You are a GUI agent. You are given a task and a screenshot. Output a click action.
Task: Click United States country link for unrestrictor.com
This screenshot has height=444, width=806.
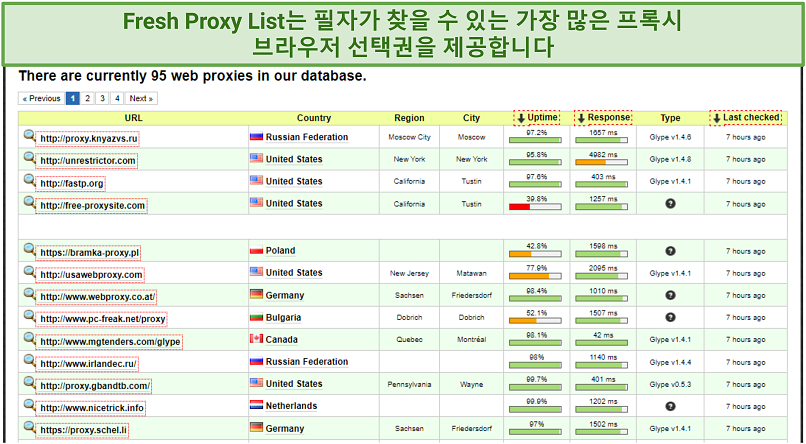click(x=294, y=159)
